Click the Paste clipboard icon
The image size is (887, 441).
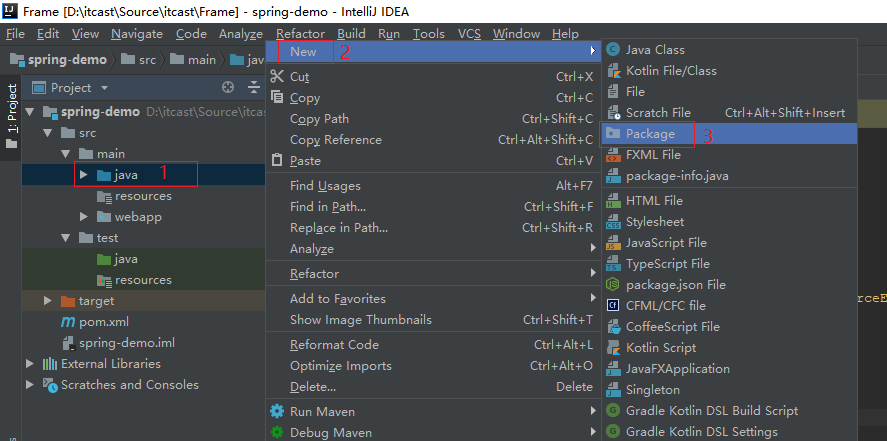point(277,161)
